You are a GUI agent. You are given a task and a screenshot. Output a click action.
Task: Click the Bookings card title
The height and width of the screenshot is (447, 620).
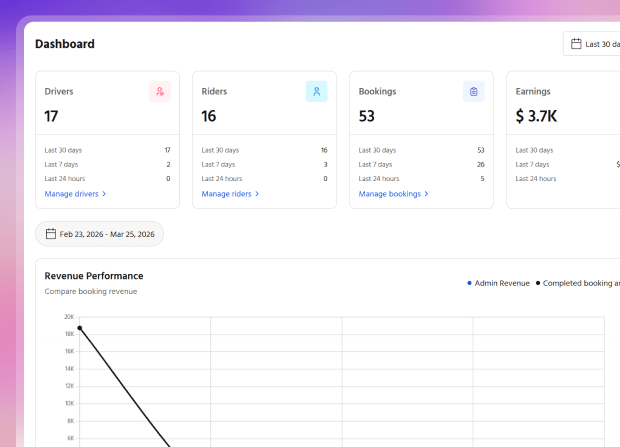point(377,91)
